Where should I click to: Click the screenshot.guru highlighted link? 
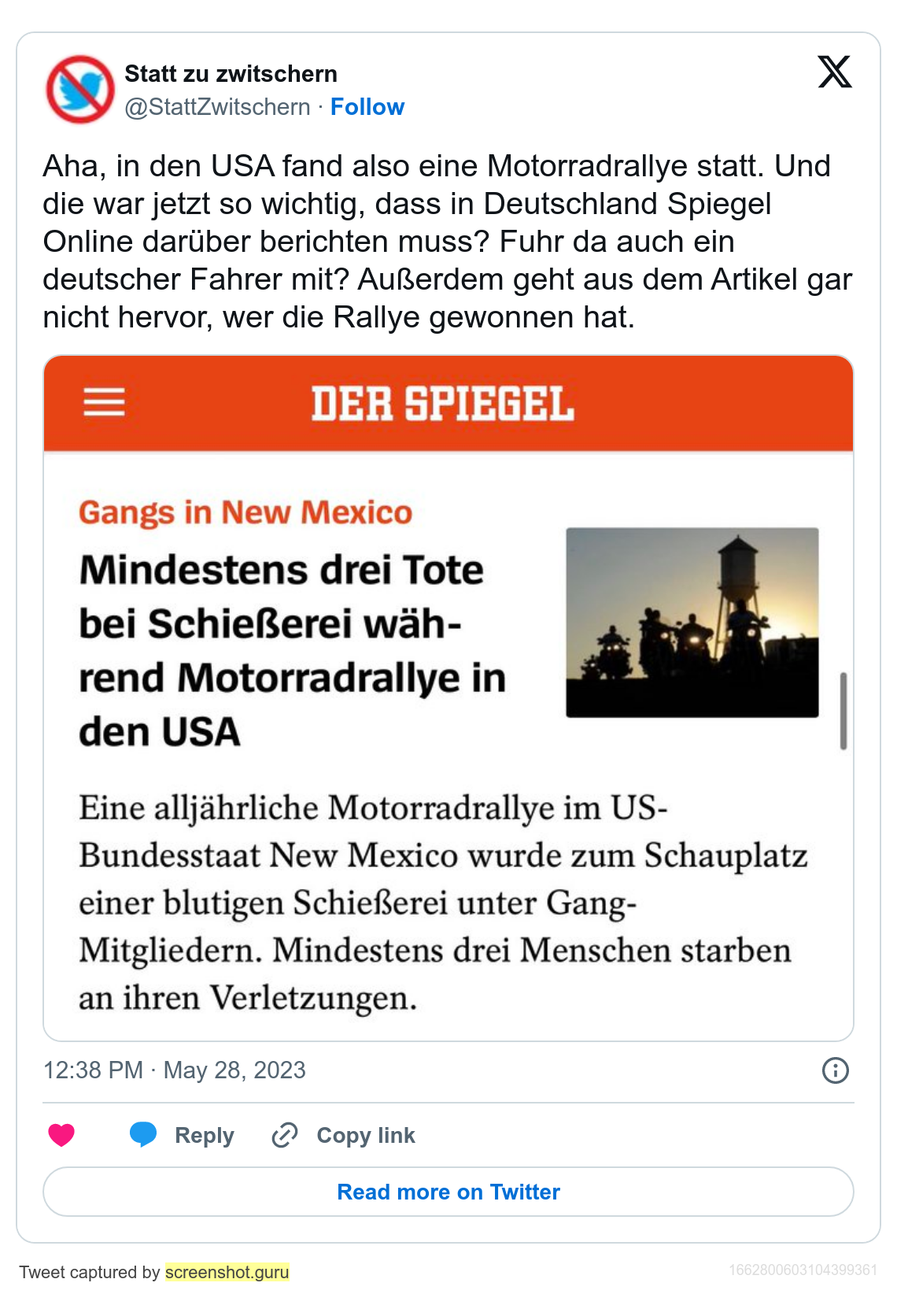227,1272
